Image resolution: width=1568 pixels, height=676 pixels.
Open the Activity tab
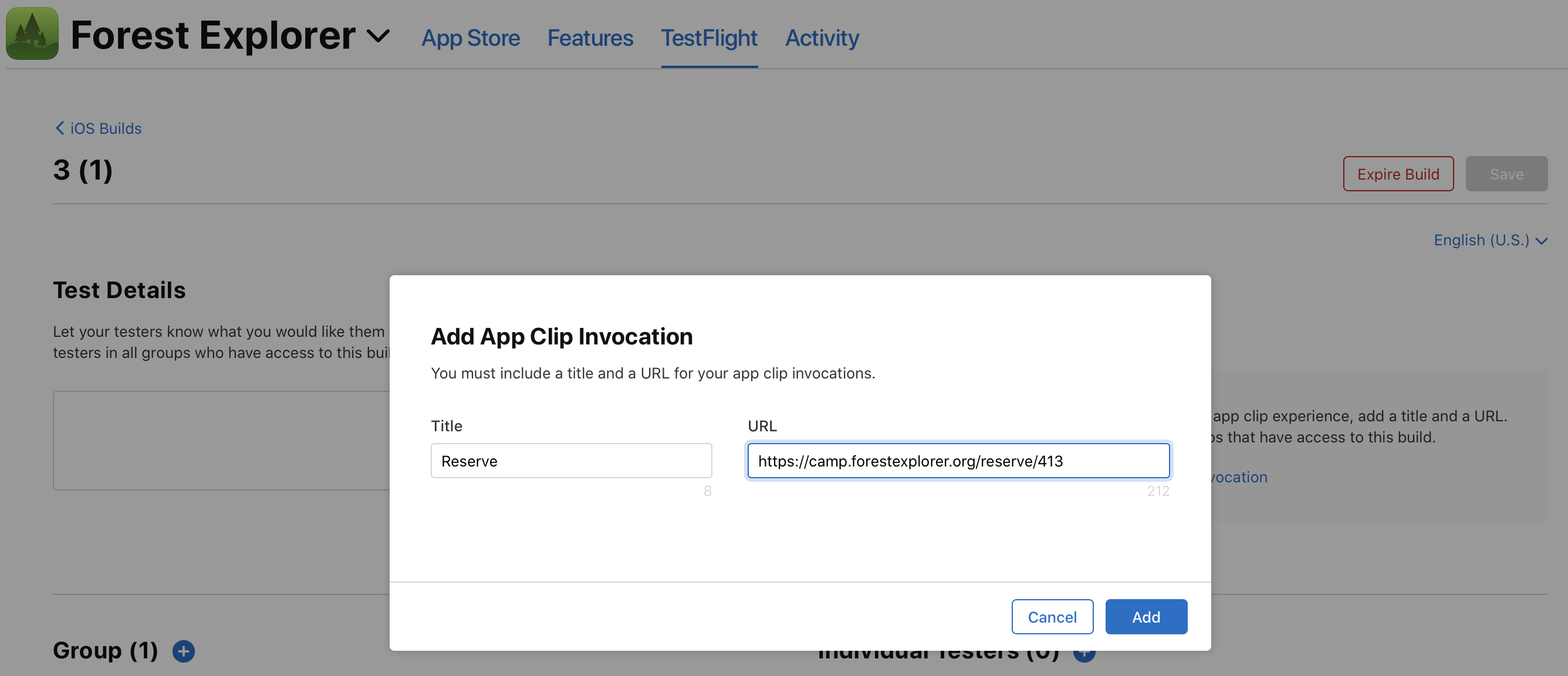point(822,38)
